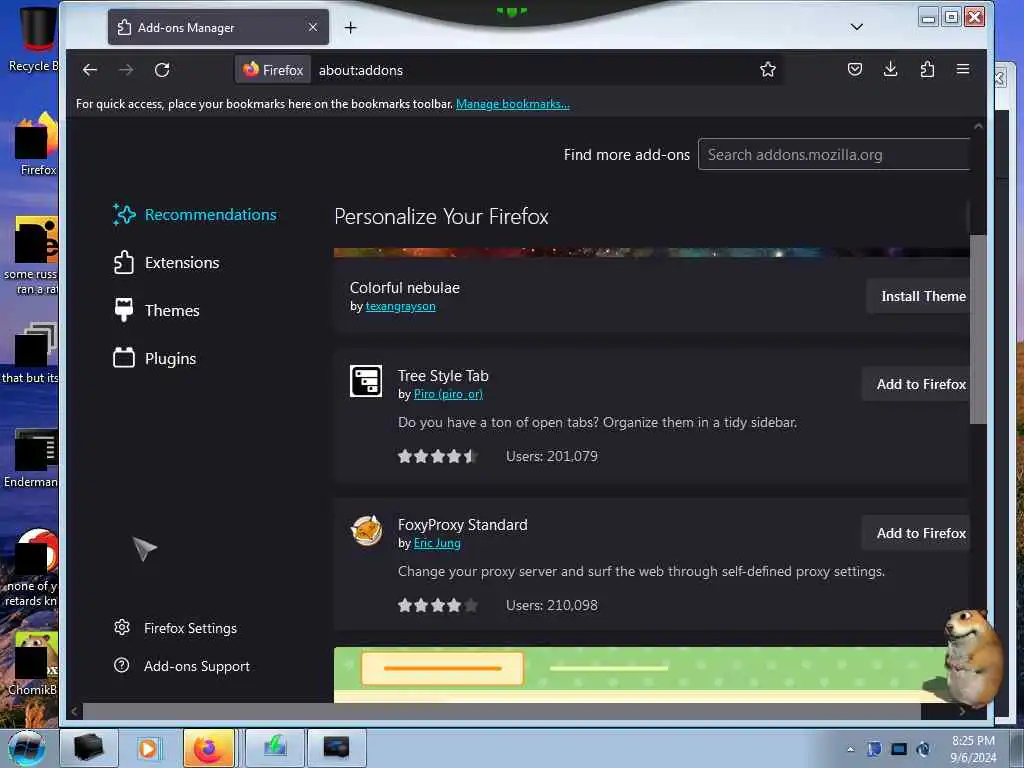The height and width of the screenshot is (768, 1024).
Task: Open the Themes sidebar category
Action: (x=156, y=310)
